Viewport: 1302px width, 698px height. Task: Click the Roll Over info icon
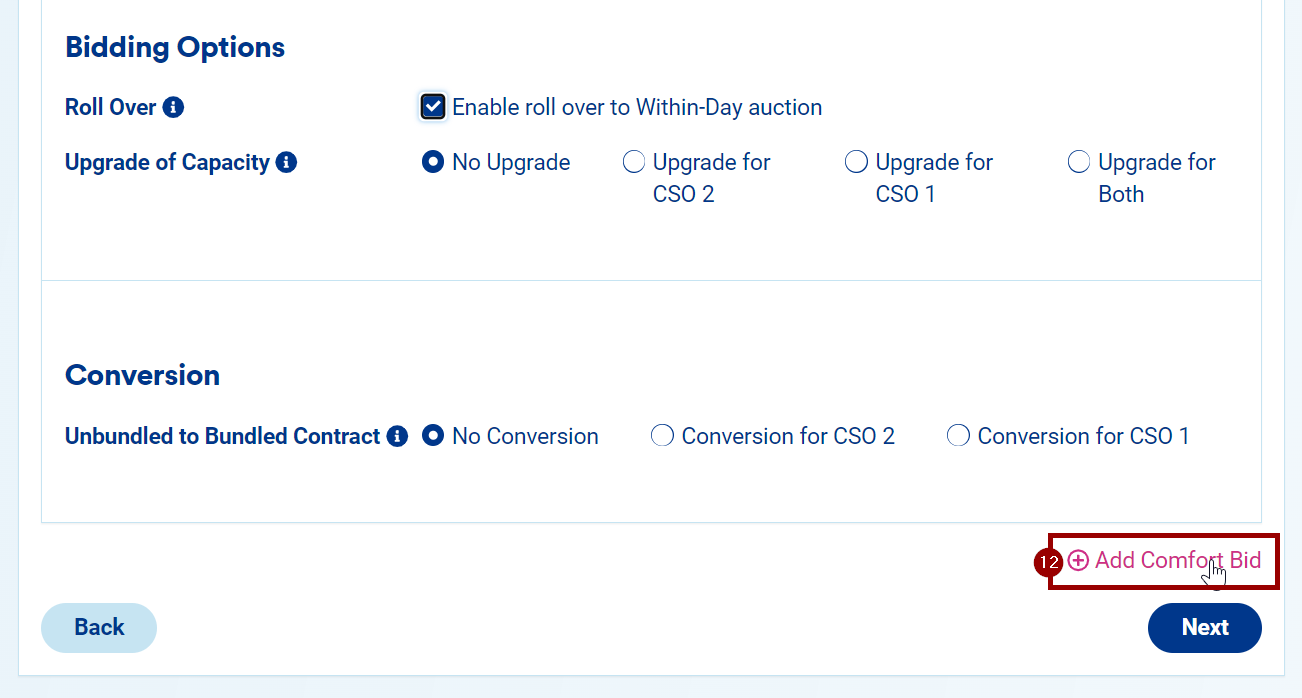pos(173,107)
